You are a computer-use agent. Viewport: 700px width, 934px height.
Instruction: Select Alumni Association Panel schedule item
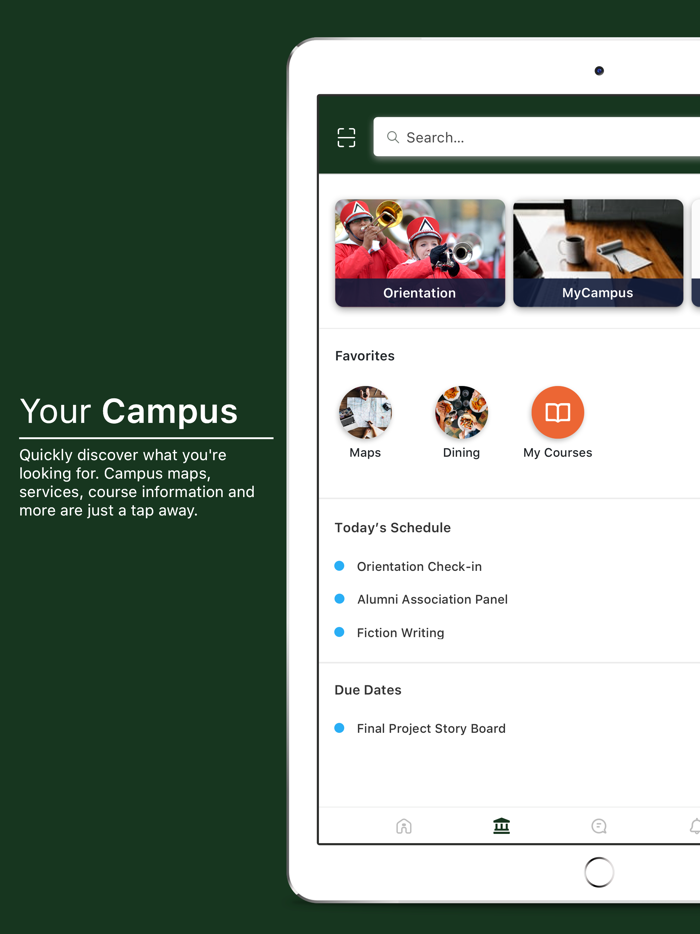tap(433, 599)
